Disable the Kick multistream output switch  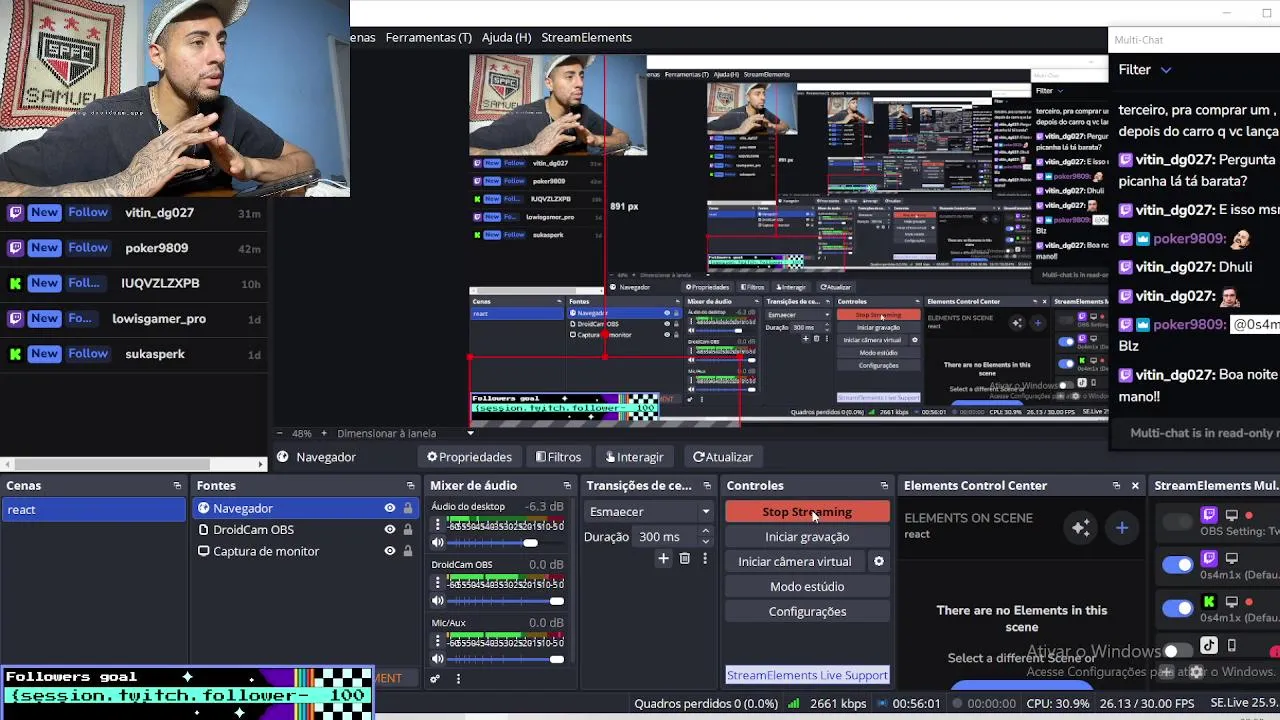click(1178, 608)
